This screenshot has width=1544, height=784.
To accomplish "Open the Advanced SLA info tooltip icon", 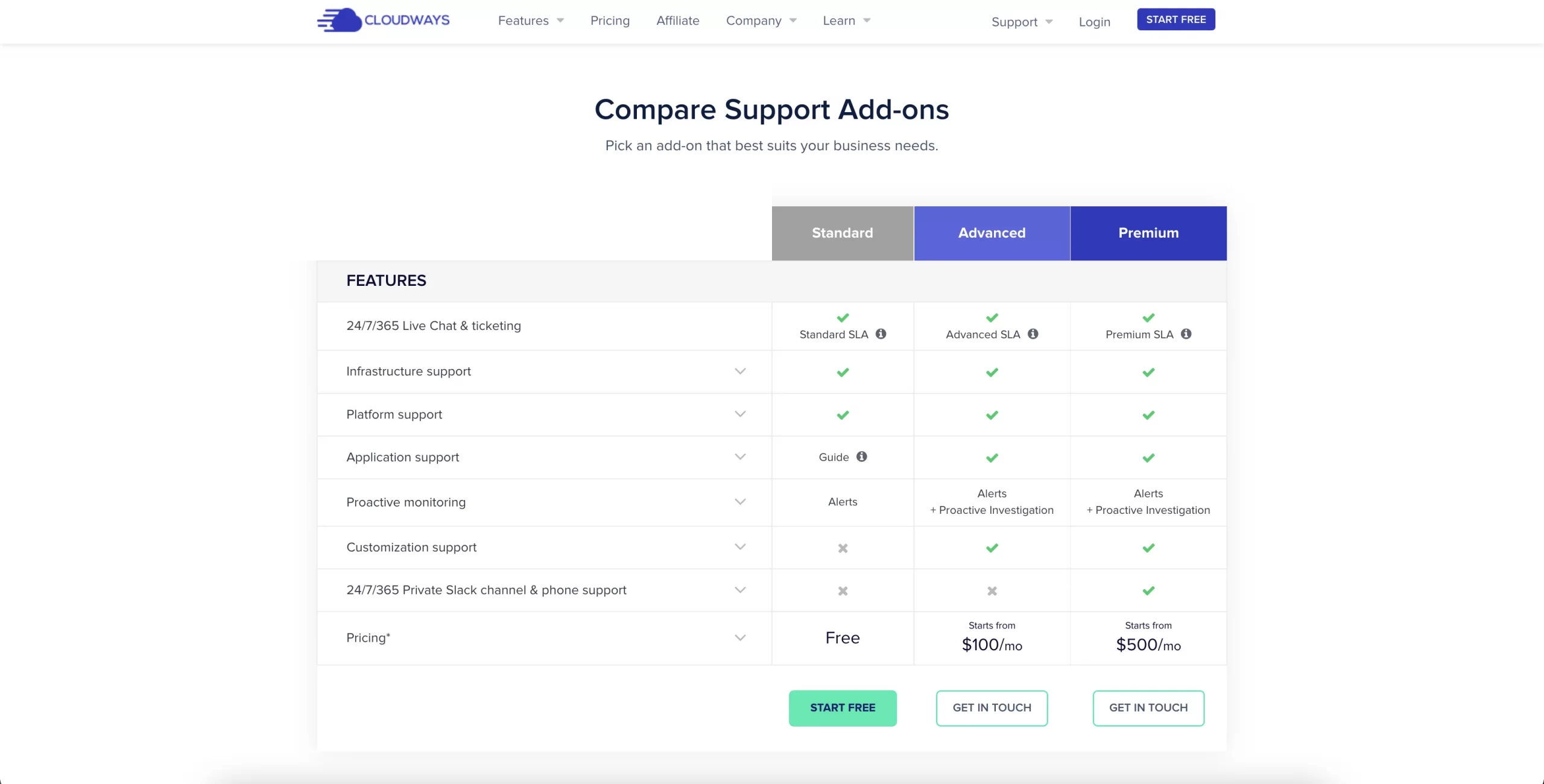I will [1033, 334].
